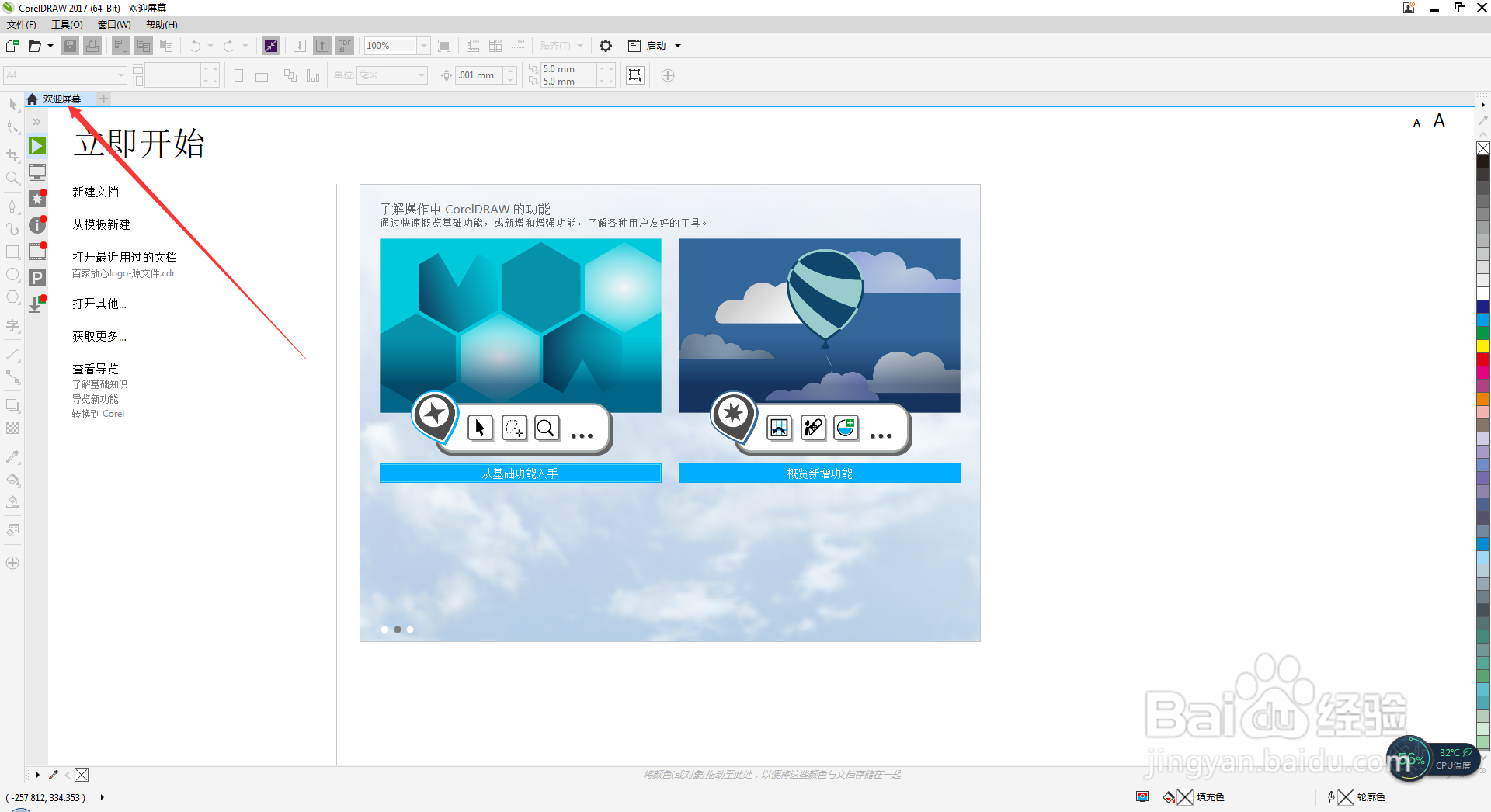Screen dimensions: 1491x812
Task: Open the 窗口(W) menu
Action: (114, 25)
